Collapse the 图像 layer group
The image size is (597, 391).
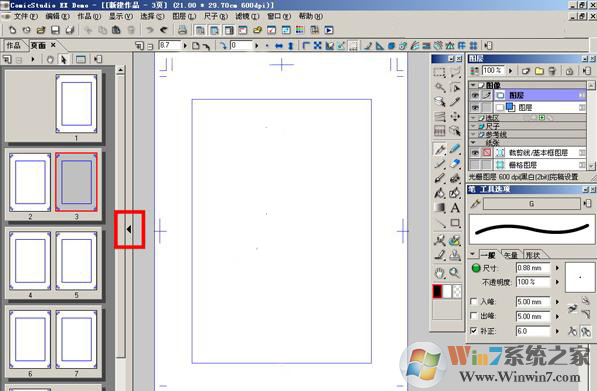(473, 85)
